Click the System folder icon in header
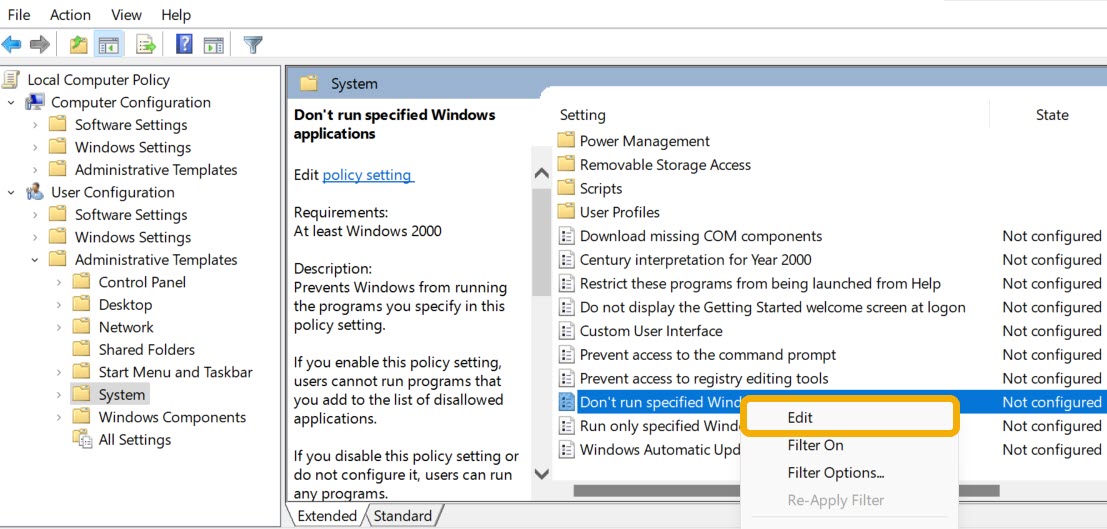This screenshot has width=1107, height=529. point(309,83)
